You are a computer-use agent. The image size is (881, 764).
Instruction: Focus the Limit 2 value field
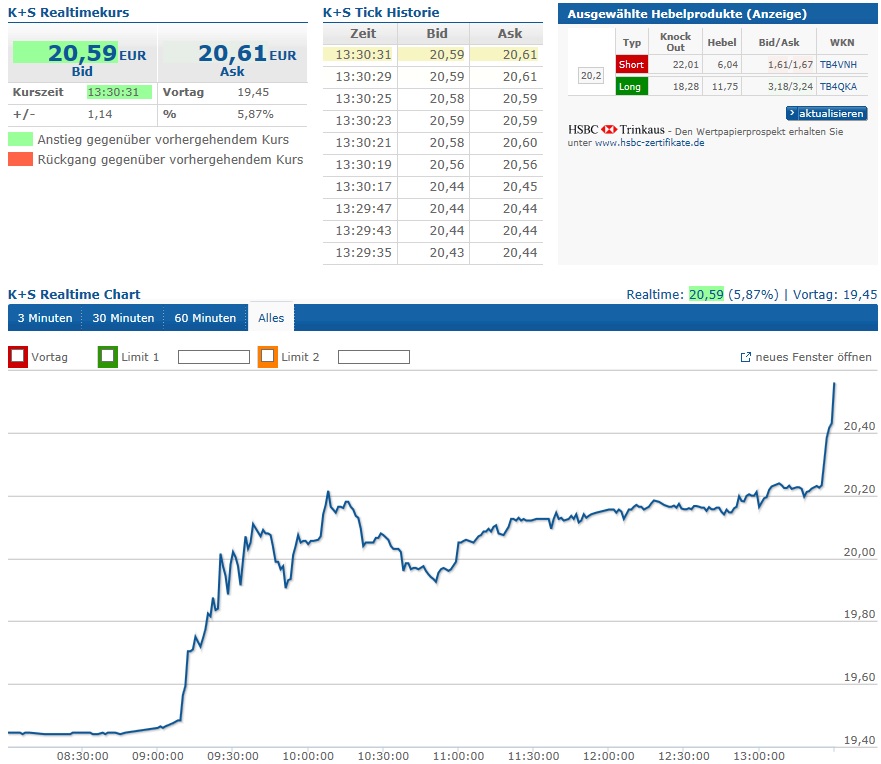point(374,357)
